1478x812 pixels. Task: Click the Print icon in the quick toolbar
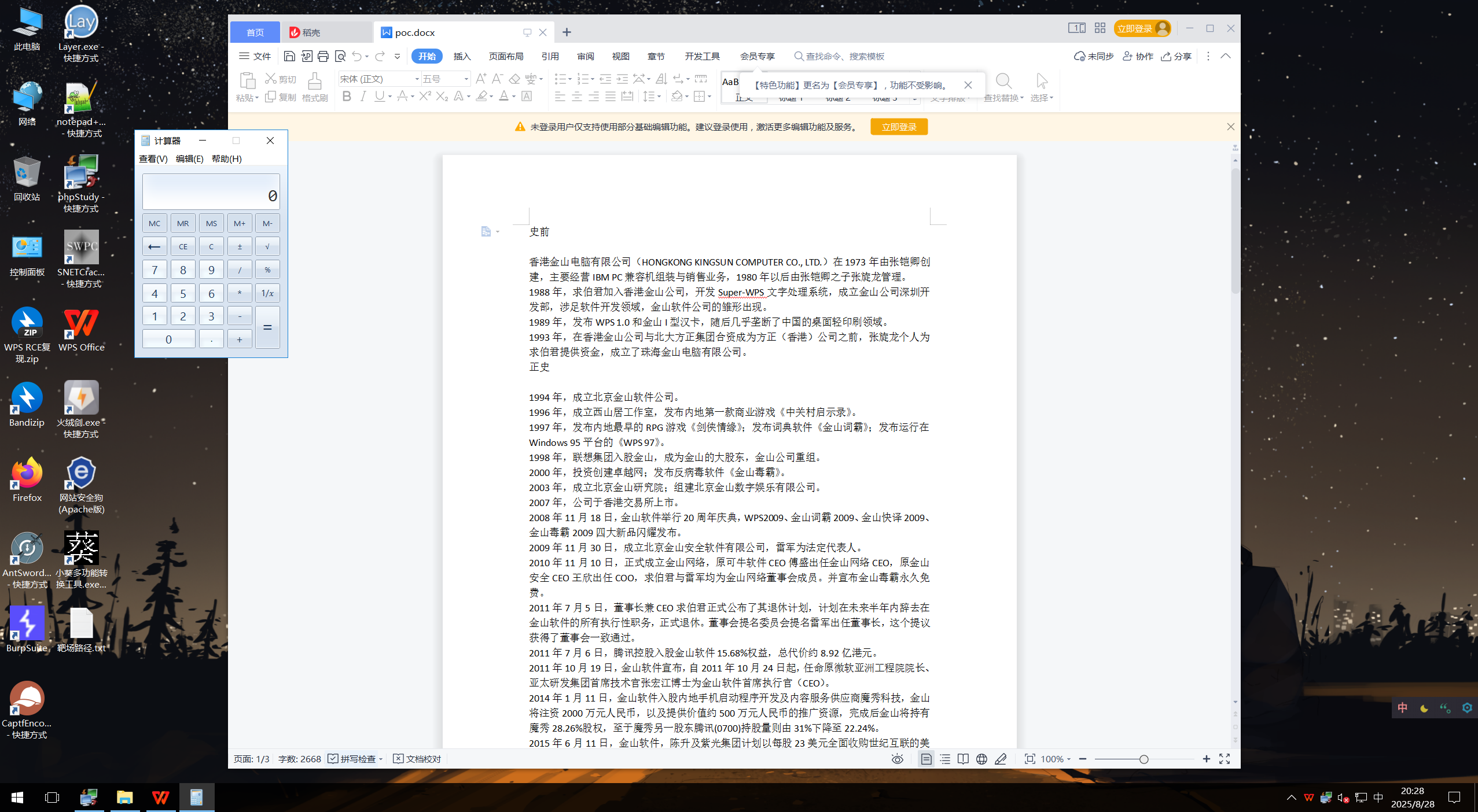(x=323, y=56)
